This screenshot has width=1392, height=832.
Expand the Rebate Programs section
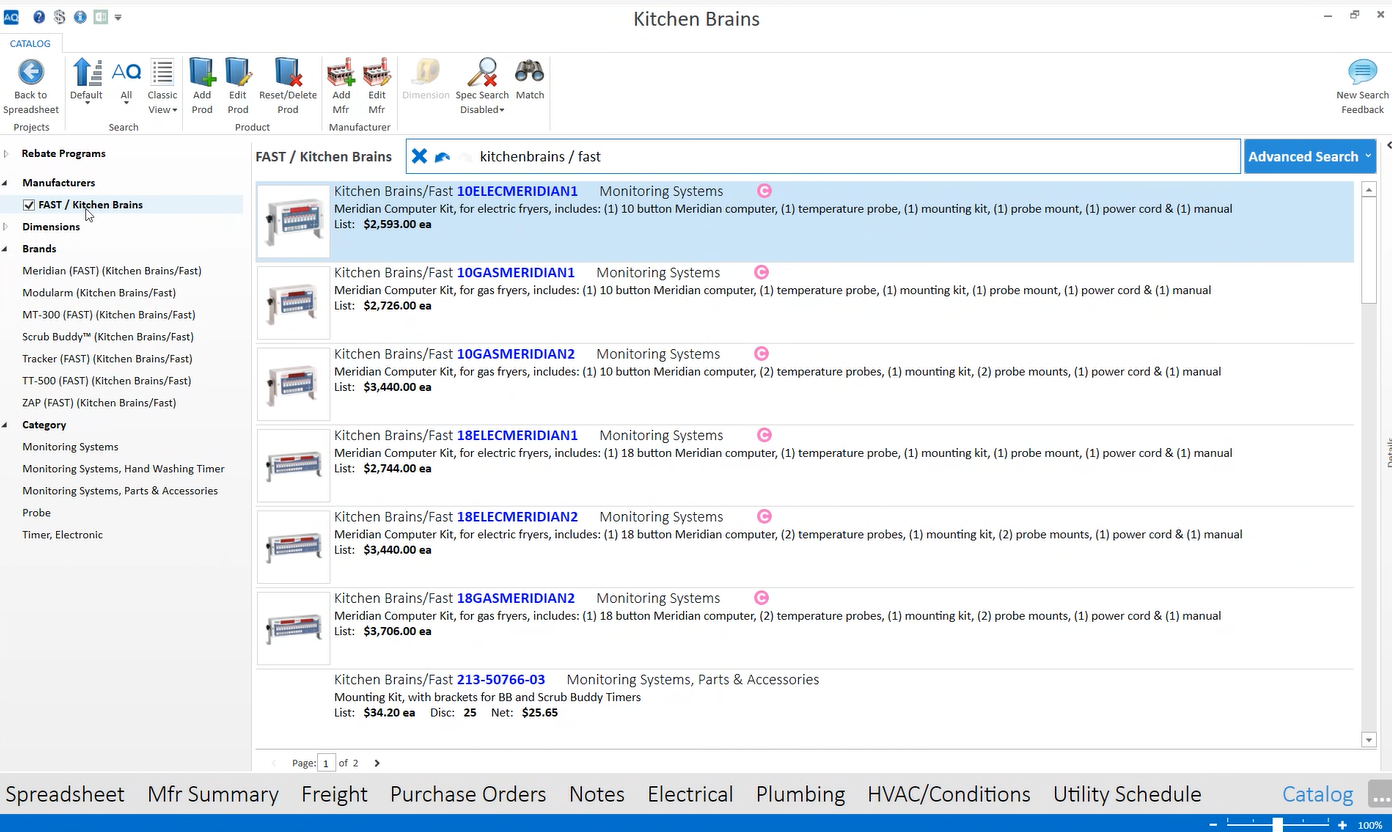(6, 154)
